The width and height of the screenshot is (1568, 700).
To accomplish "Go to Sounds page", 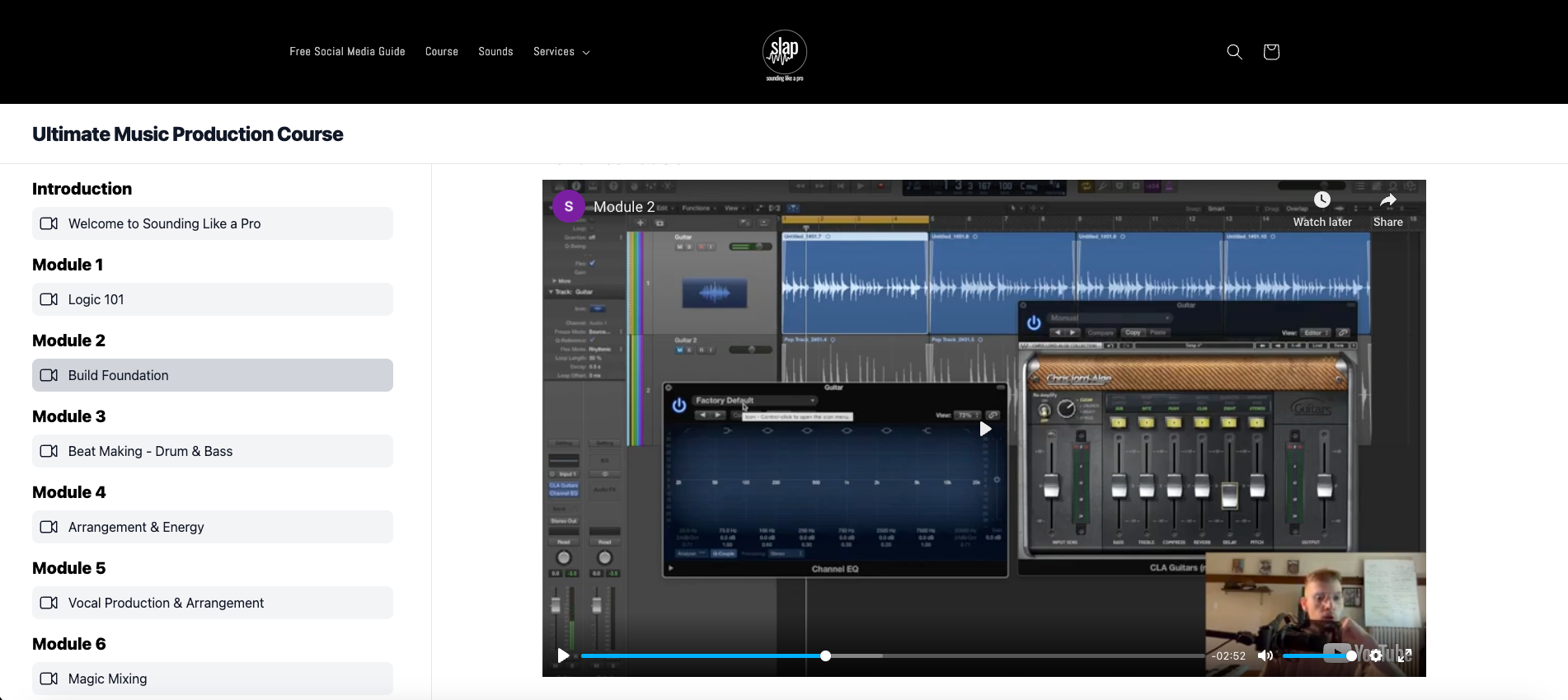I will click(495, 52).
